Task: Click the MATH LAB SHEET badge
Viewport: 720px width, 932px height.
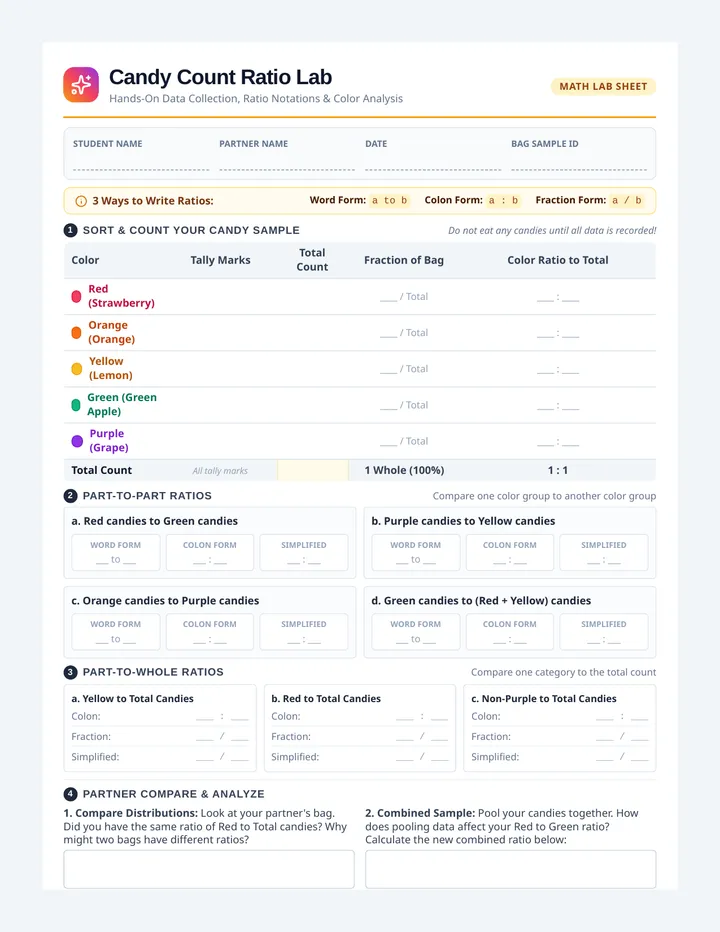Action: tap(603, 86)
